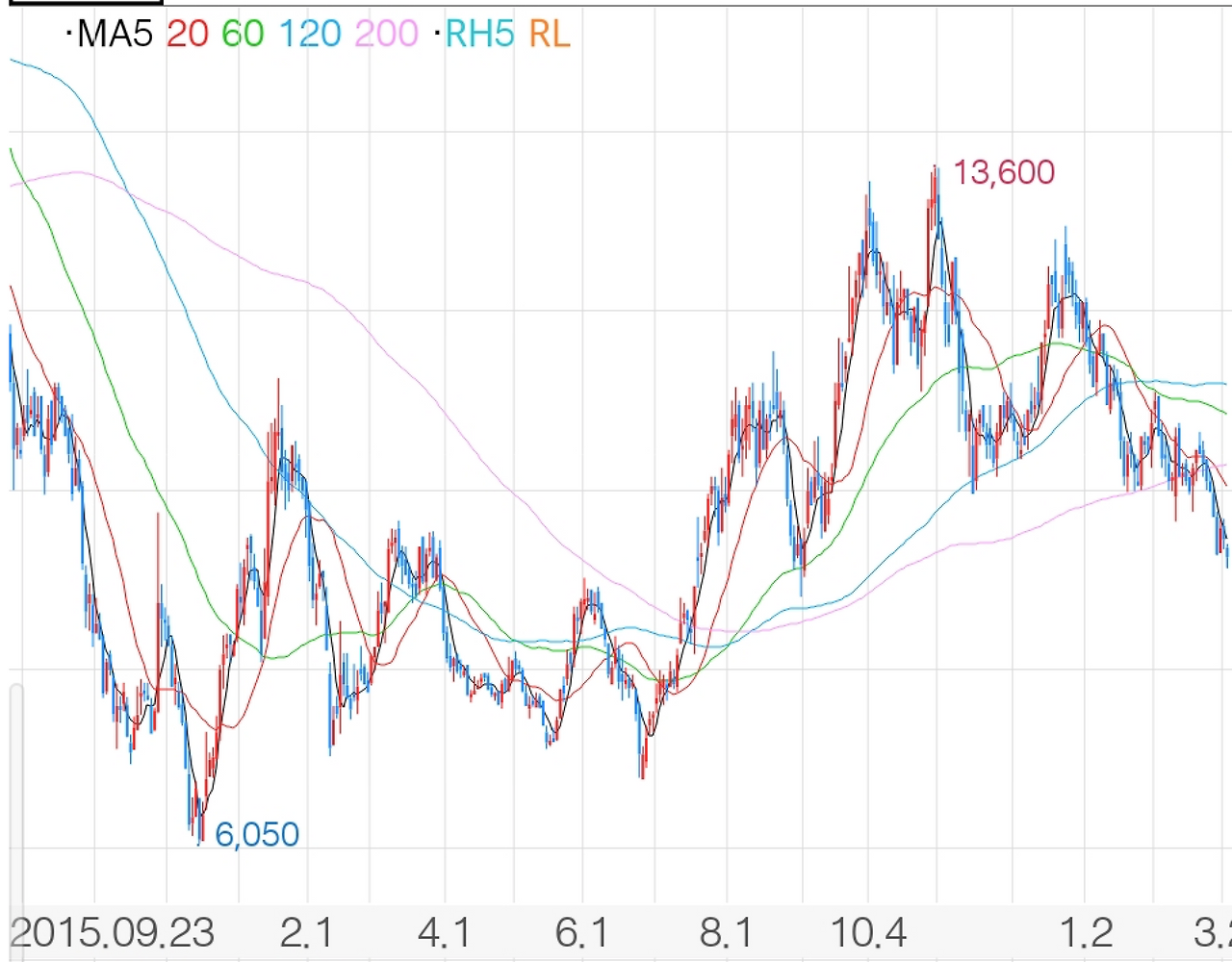Viewport: 1232px width, 962px height.
Task: Click the 13,600 high price label
Action: [x=1004, y=172]
